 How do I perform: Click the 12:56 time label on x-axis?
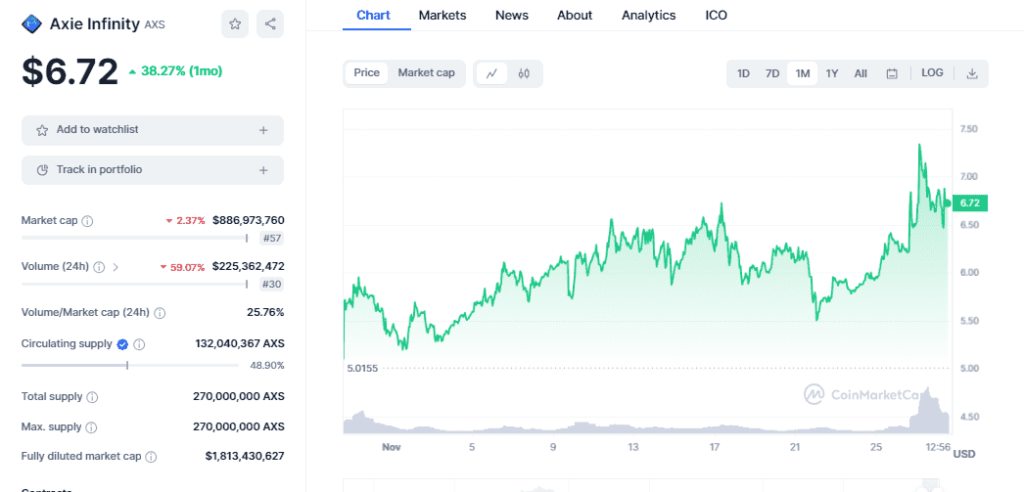(938, 448)
